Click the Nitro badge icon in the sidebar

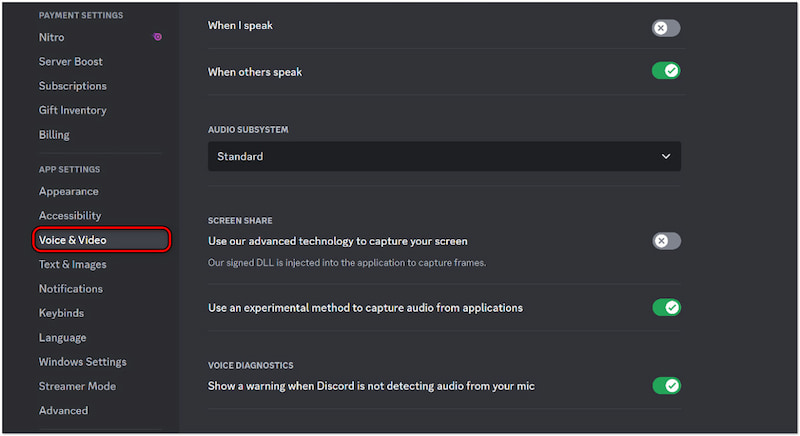tap(157, 37)
